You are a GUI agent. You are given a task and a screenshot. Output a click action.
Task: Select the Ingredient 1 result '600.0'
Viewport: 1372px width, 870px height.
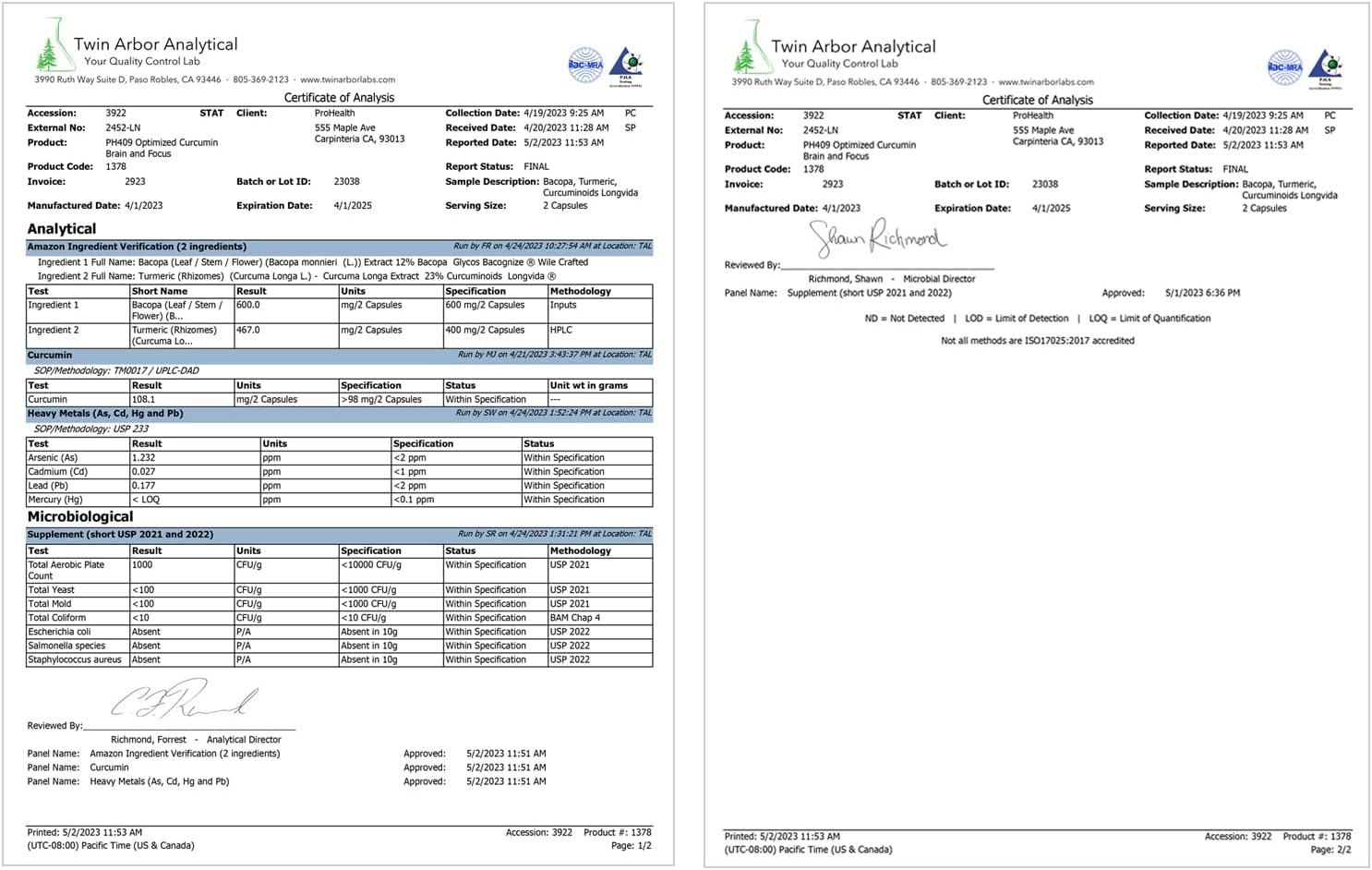(248, 305)
